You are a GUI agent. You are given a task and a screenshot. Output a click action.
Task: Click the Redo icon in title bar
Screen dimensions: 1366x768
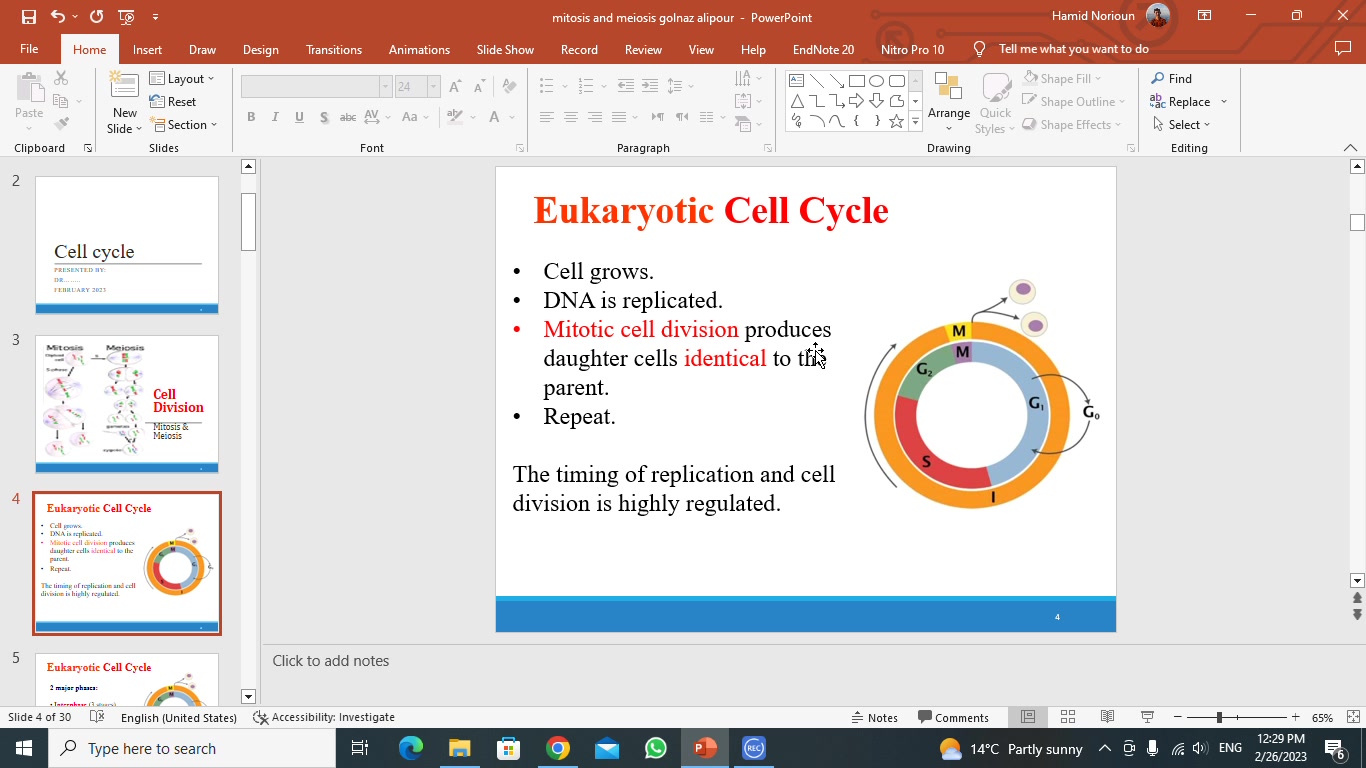point(96,17)
